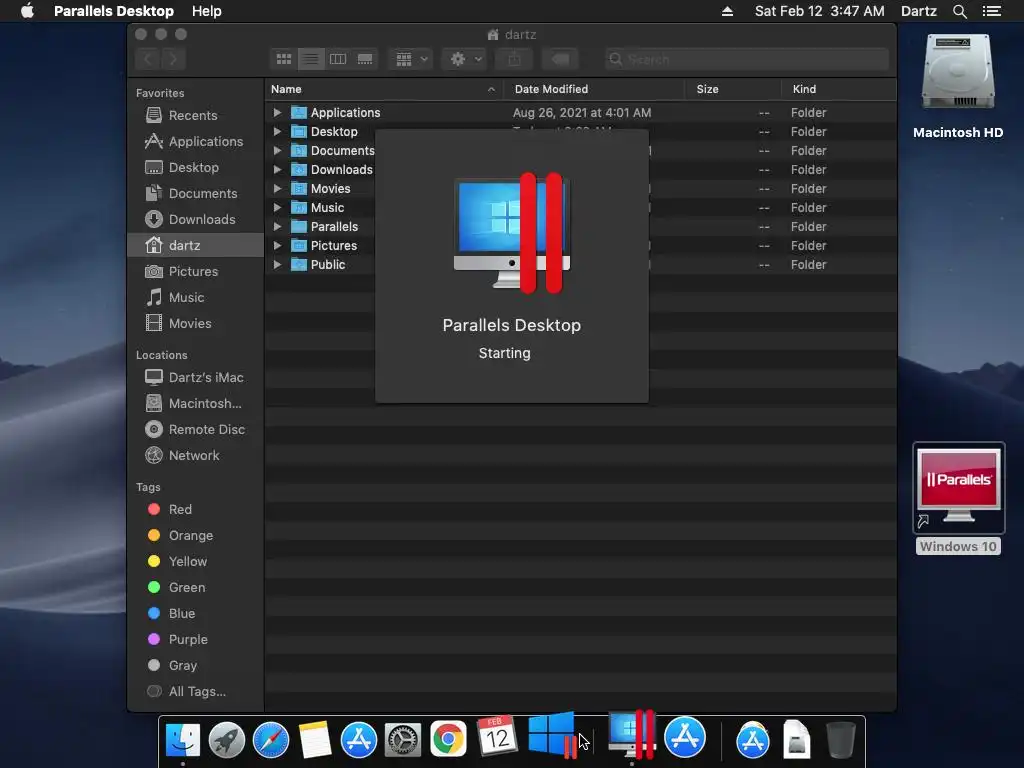Click the Finder forward arrow
The image size is (1024, 768).
click(x=173, y=59)
